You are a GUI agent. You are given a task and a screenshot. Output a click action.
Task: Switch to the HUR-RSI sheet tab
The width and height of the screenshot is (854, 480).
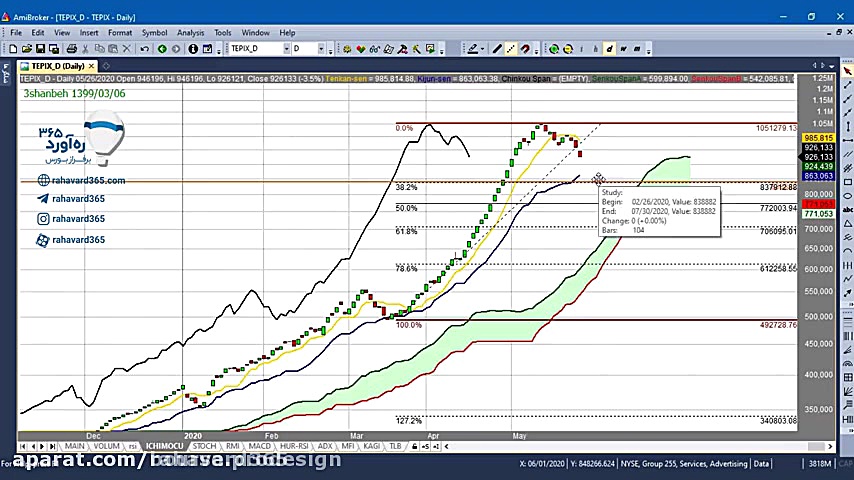click(x=294, y=446)
